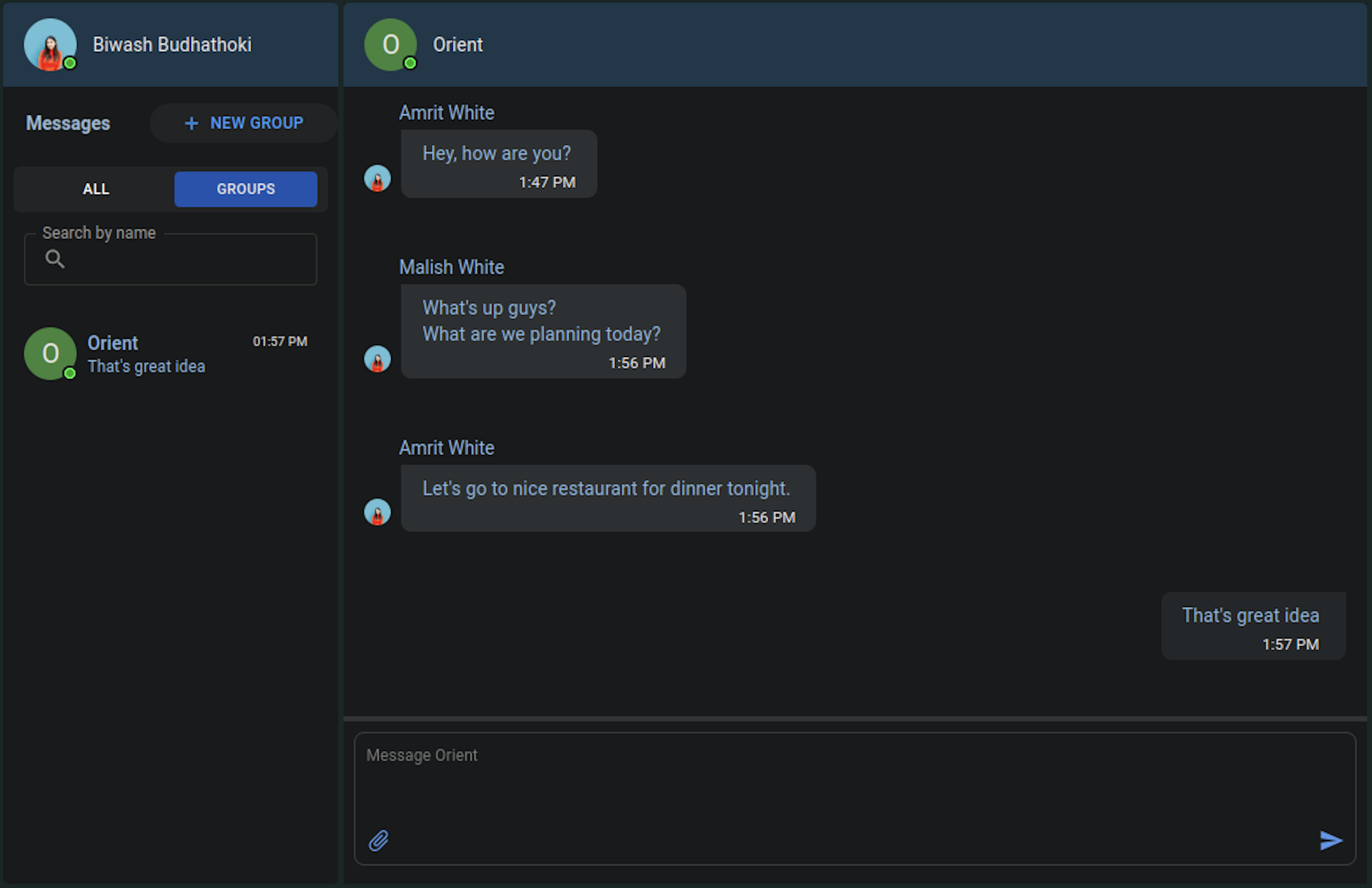Click the send message arrow icon
1372x888 pixels.
(x=1331, y=841)
